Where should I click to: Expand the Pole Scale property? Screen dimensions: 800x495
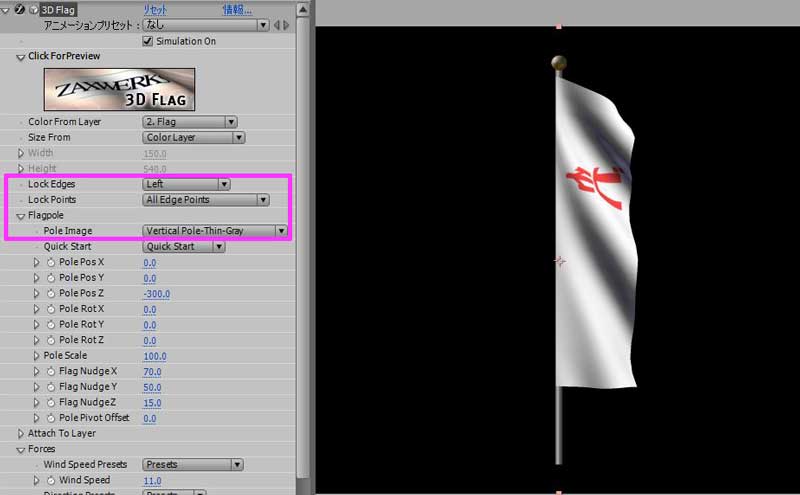36,356
